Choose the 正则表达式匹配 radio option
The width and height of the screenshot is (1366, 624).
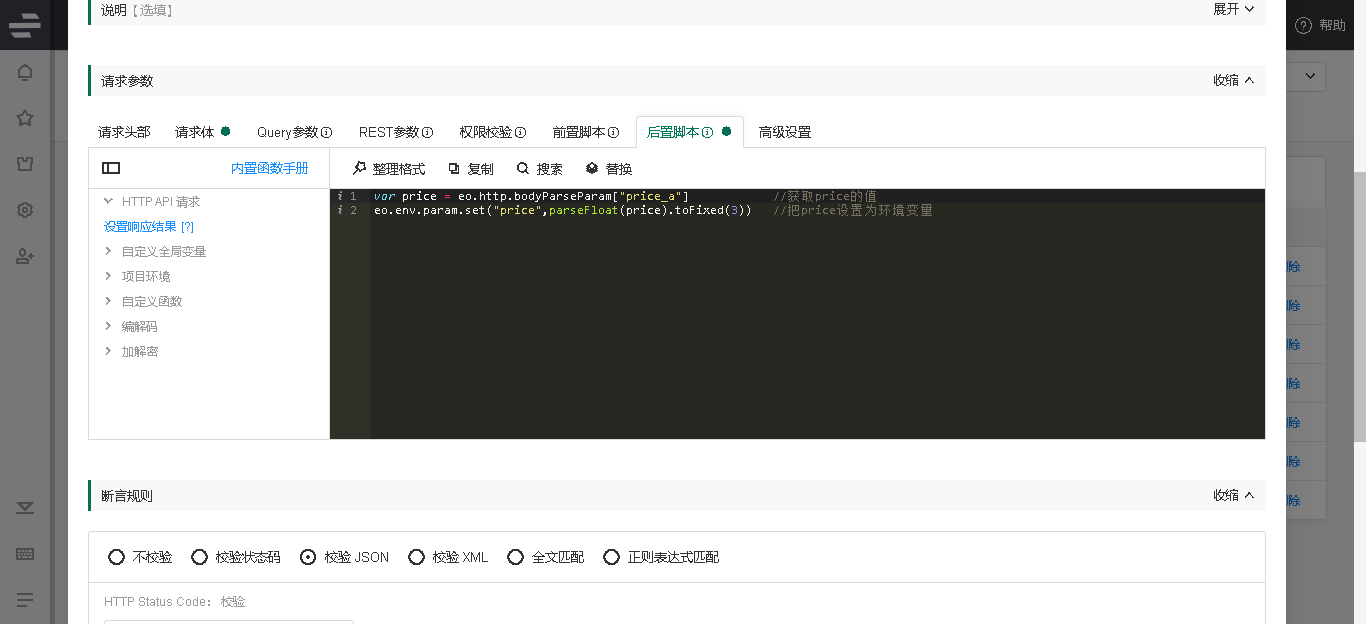pos(612,557)
